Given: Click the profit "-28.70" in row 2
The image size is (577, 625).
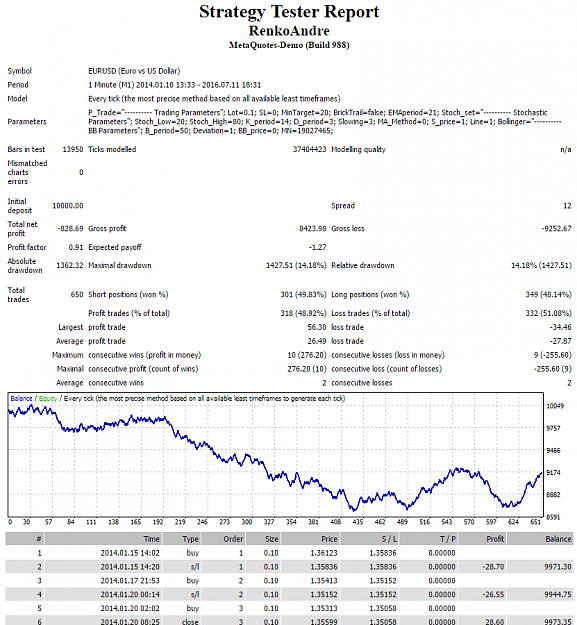Looking at the screenshot, I should pos(493,567).
